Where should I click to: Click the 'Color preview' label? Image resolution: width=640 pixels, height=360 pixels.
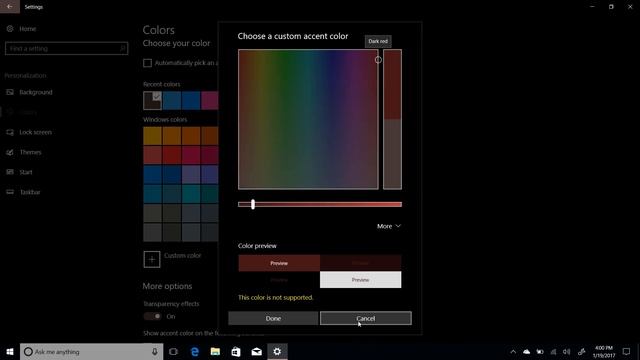(257, 246)
